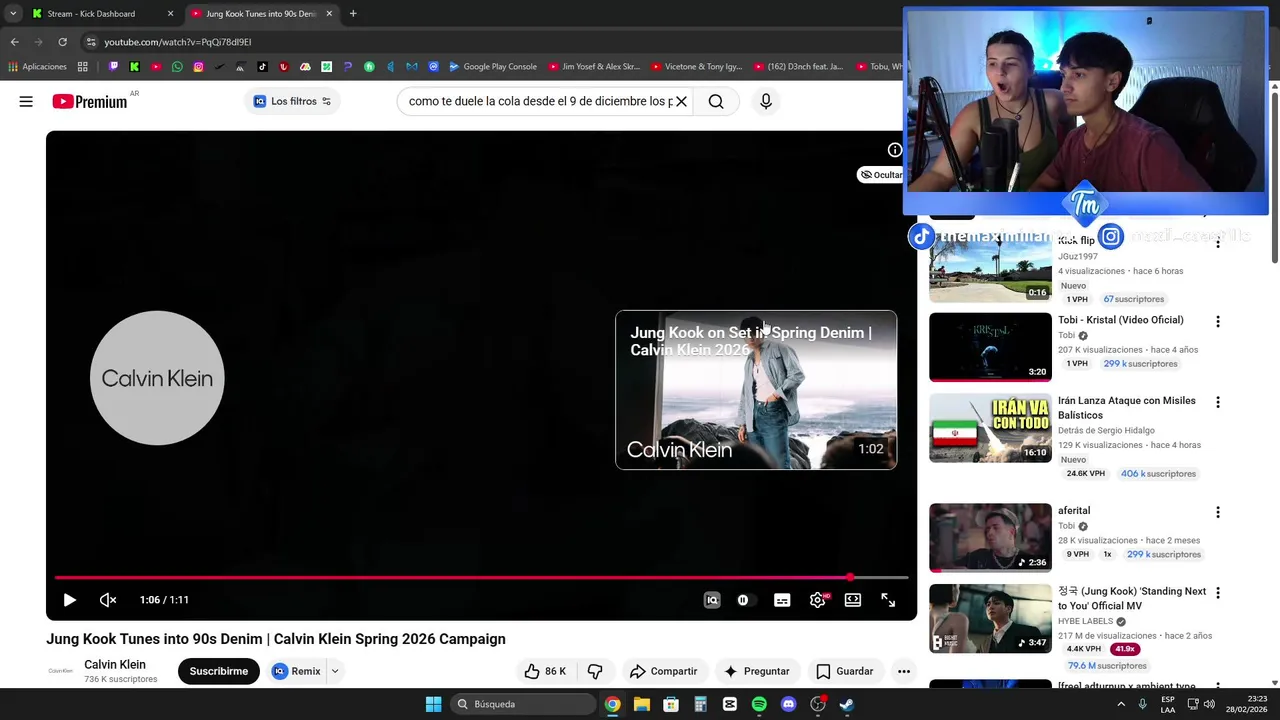The width and height of the screenshot is (1280, 720).
Task: Open the aferital video title
Action: click(x=1074, y=510)
